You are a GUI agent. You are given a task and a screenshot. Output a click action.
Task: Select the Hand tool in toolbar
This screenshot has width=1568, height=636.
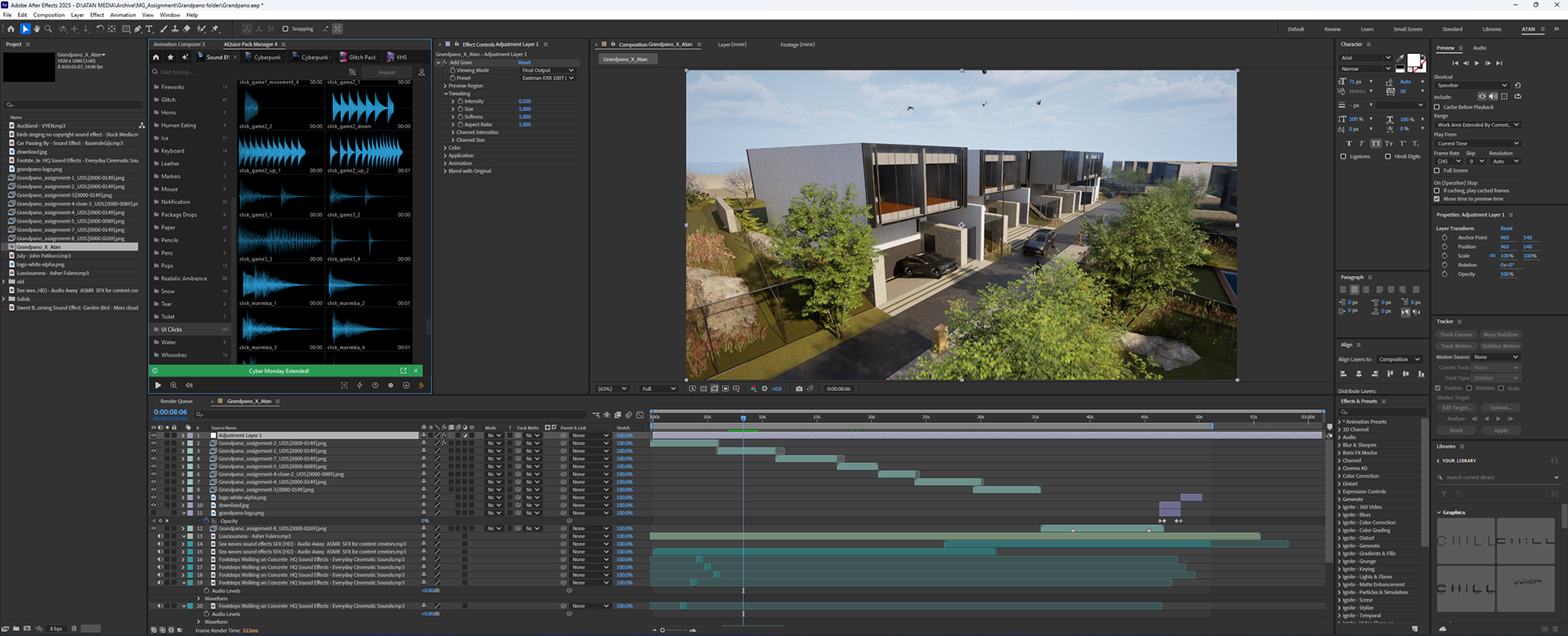pyautogui.click(x=37, y=29)
